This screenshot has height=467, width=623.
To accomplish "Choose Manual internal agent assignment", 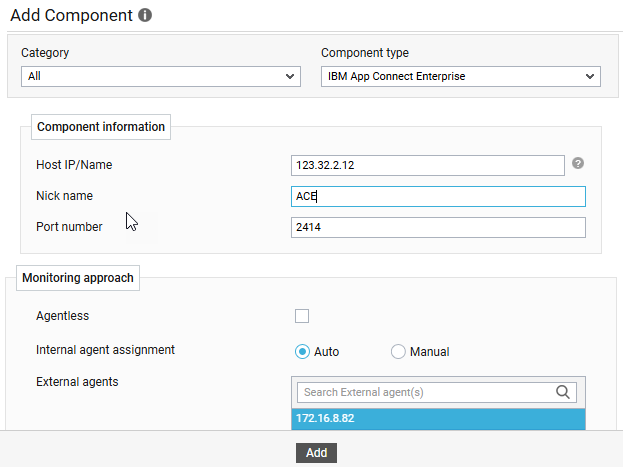I will (398, 351).
